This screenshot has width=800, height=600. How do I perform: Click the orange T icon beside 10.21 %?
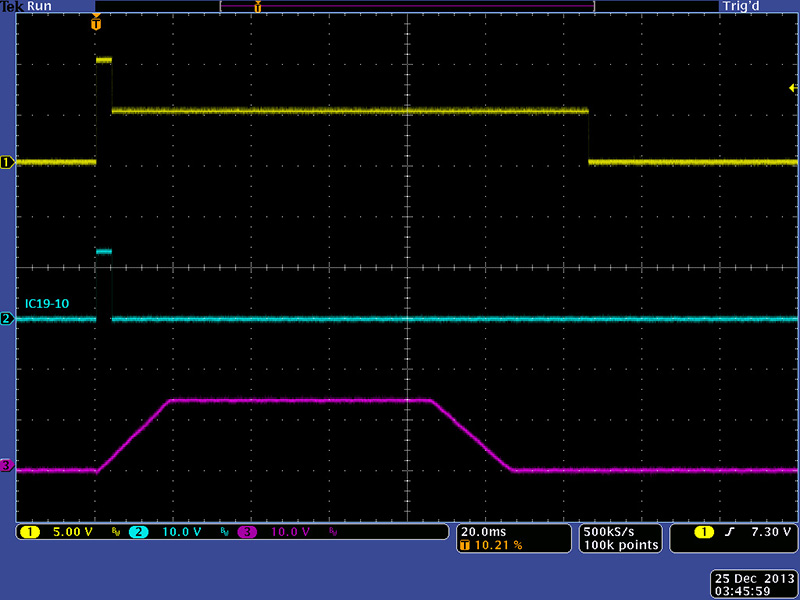point(465,545)
